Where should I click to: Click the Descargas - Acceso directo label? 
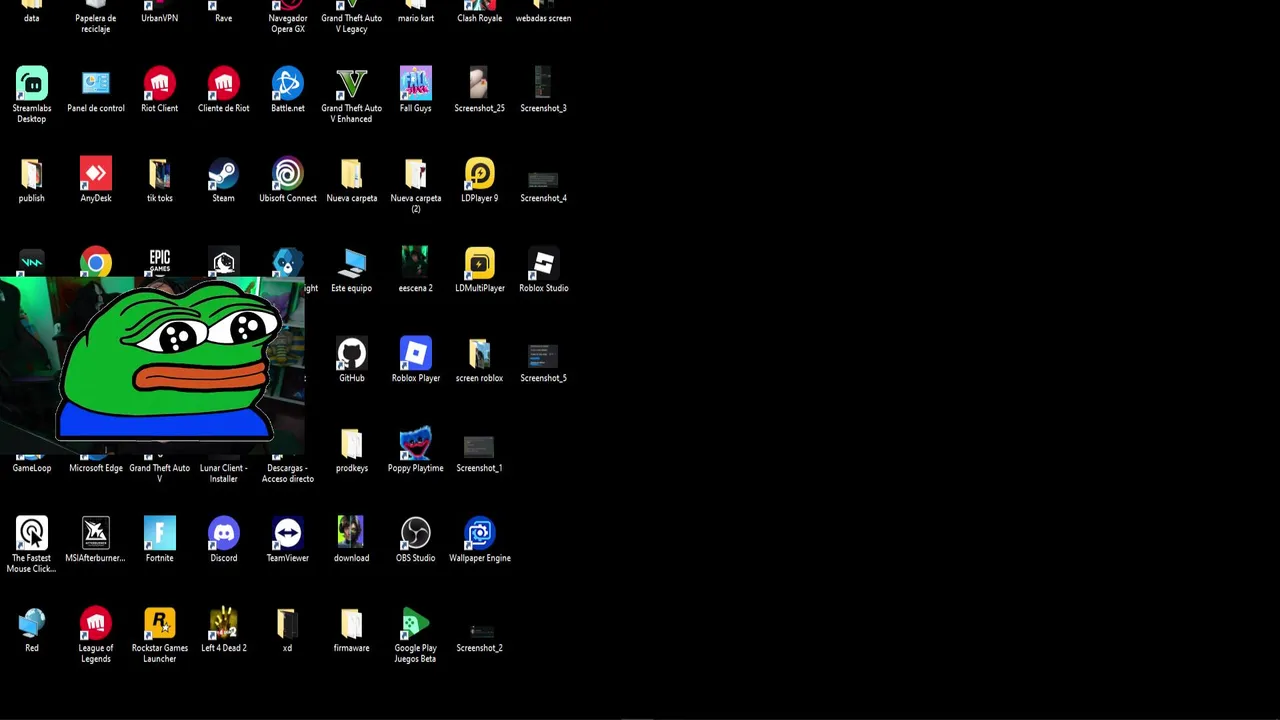coord(287,473)
